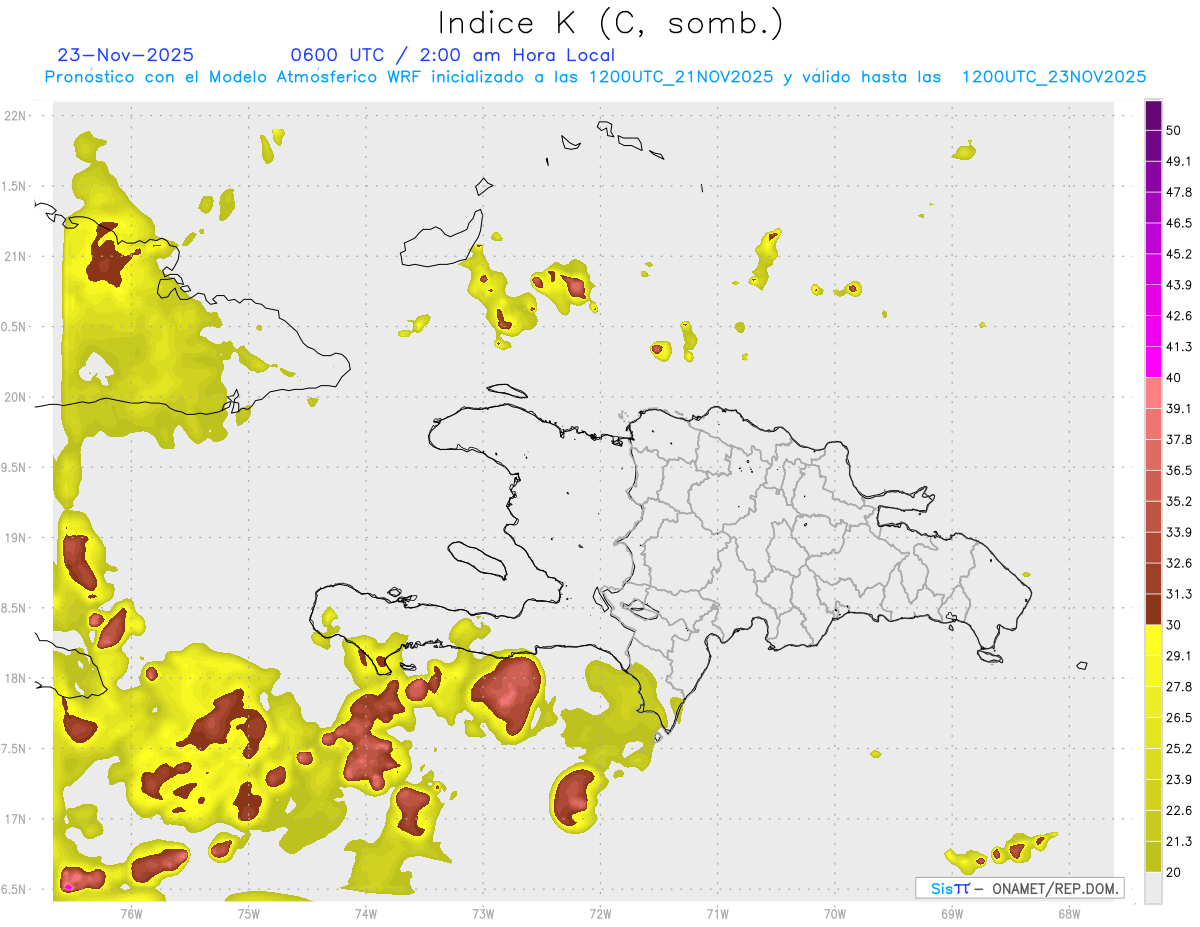This screenshot has height=927, width=1200.
Task: Select the '23-Nov-2025' date label
Action: 126,55
